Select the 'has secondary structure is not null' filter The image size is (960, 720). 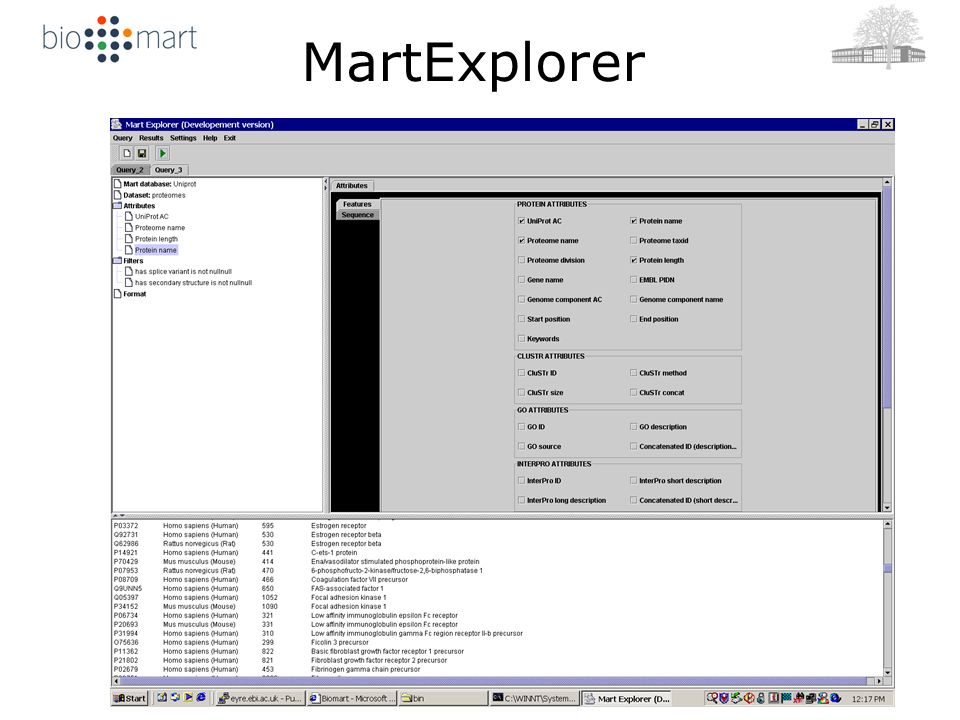point(193,283)
